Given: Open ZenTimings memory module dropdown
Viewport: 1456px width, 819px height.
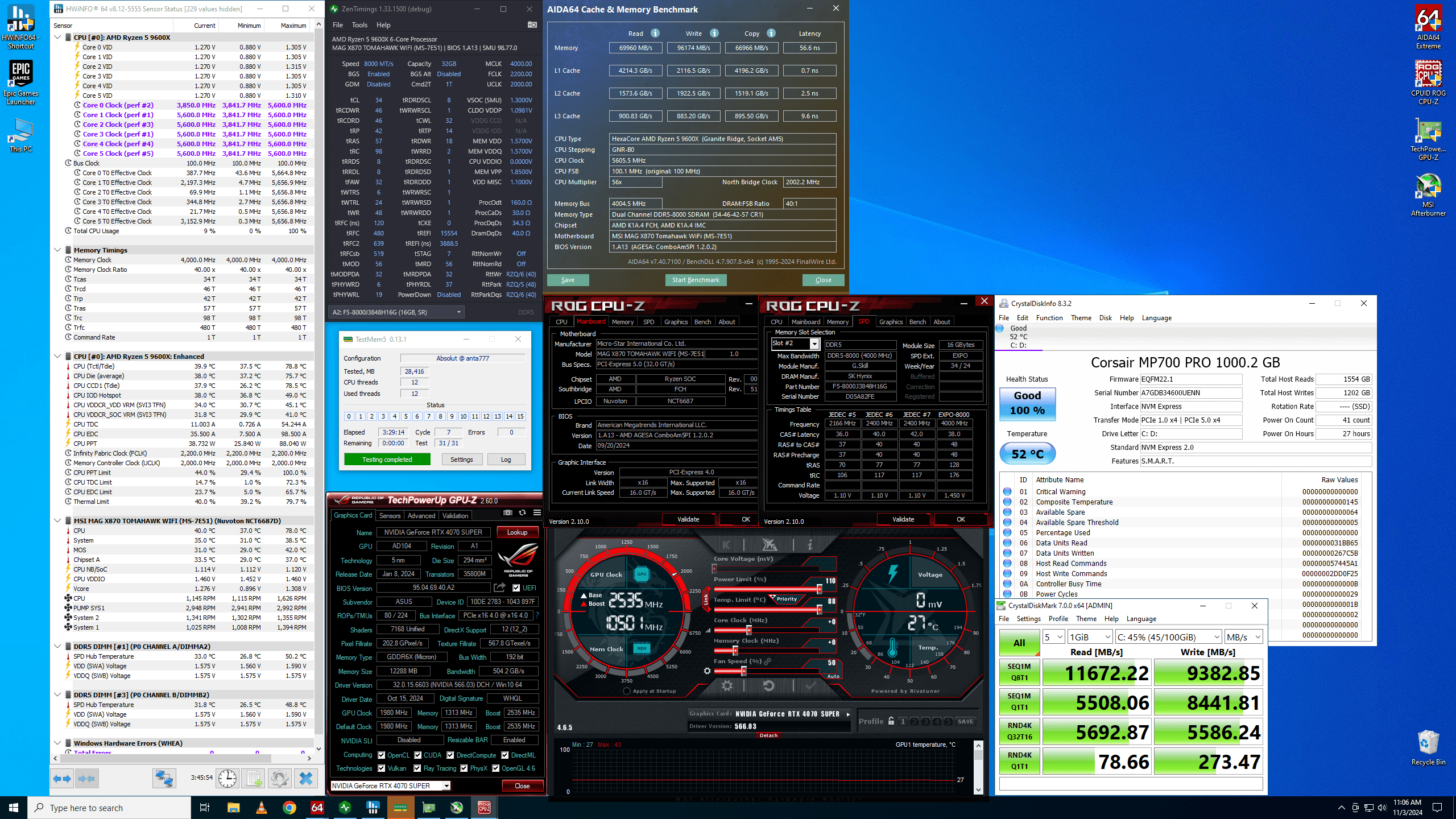Looking at the screenshot, I should tap(458, 312).
